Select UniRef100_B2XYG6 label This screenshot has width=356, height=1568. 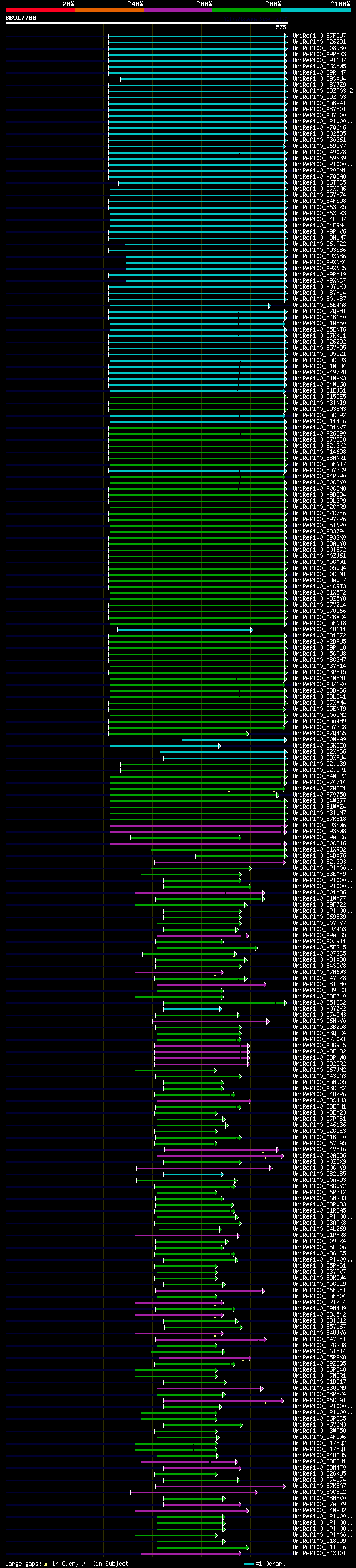pyautogui.click(x=319, y=752)
